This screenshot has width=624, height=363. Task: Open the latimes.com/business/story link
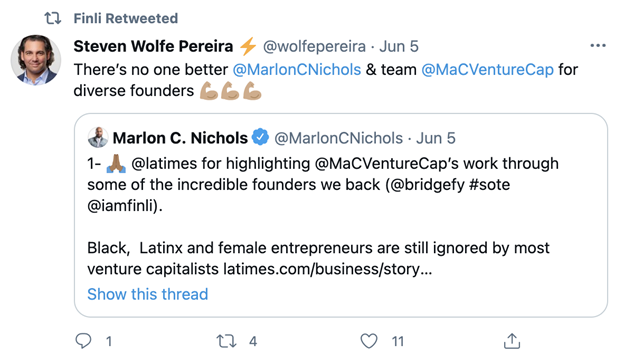[x=328, y=269]
